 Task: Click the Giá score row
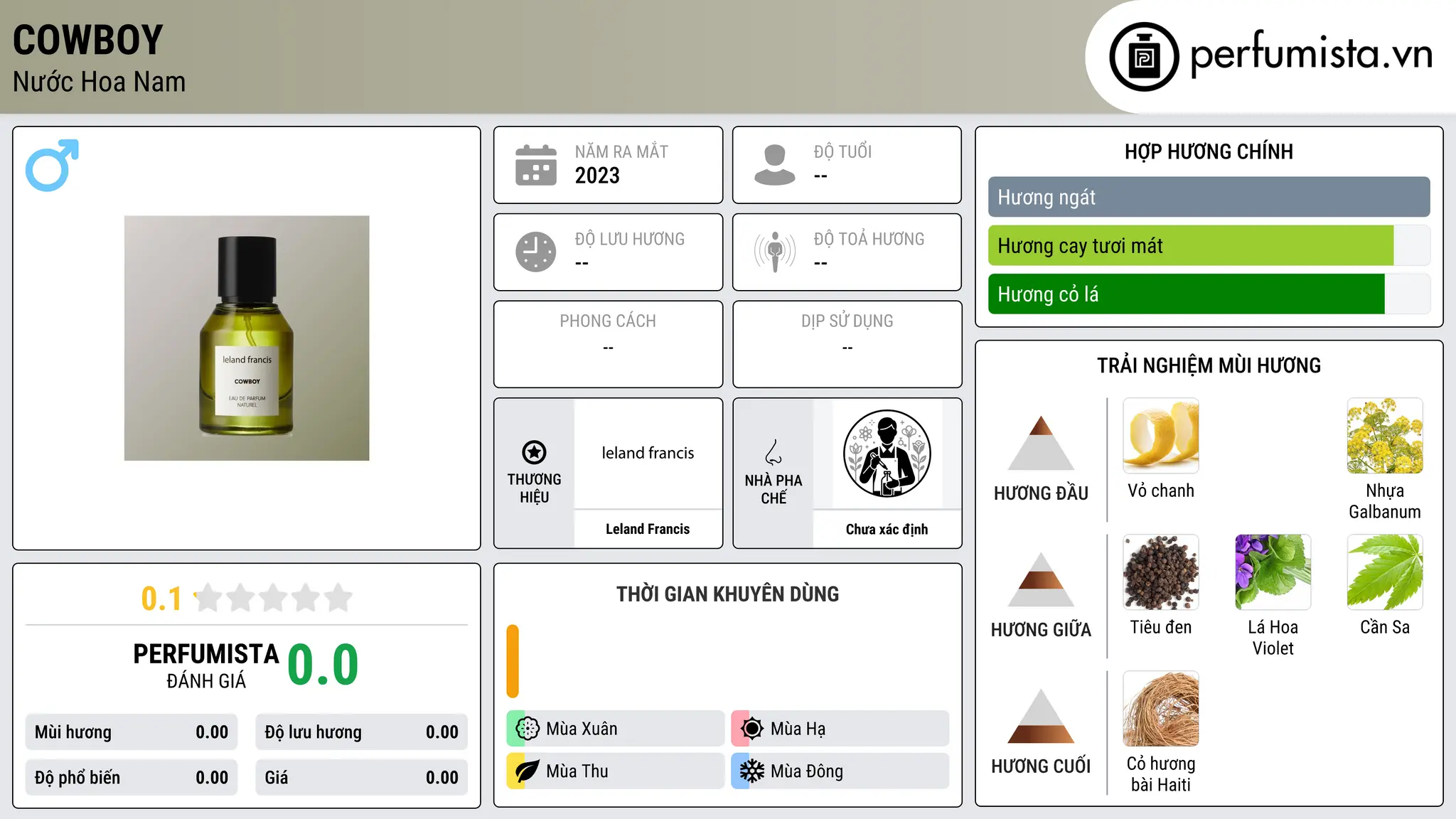click(361, 778)
